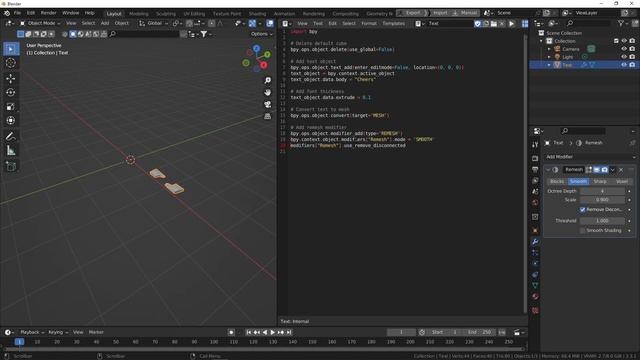Click the End frame field in timeline
The height and width of the screenshot is (360, 640).
click(480, 332)
